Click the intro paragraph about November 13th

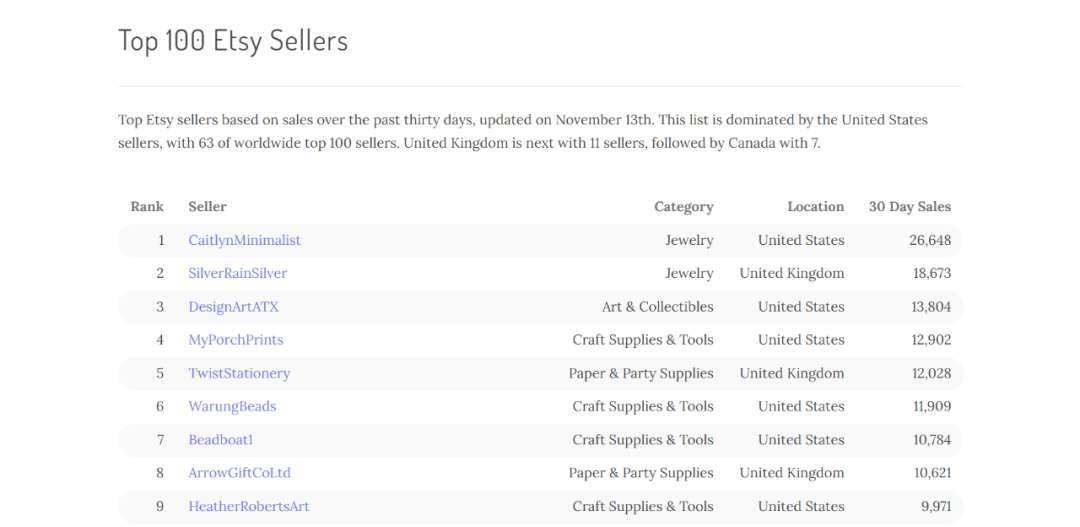click(x=523, y=132)
